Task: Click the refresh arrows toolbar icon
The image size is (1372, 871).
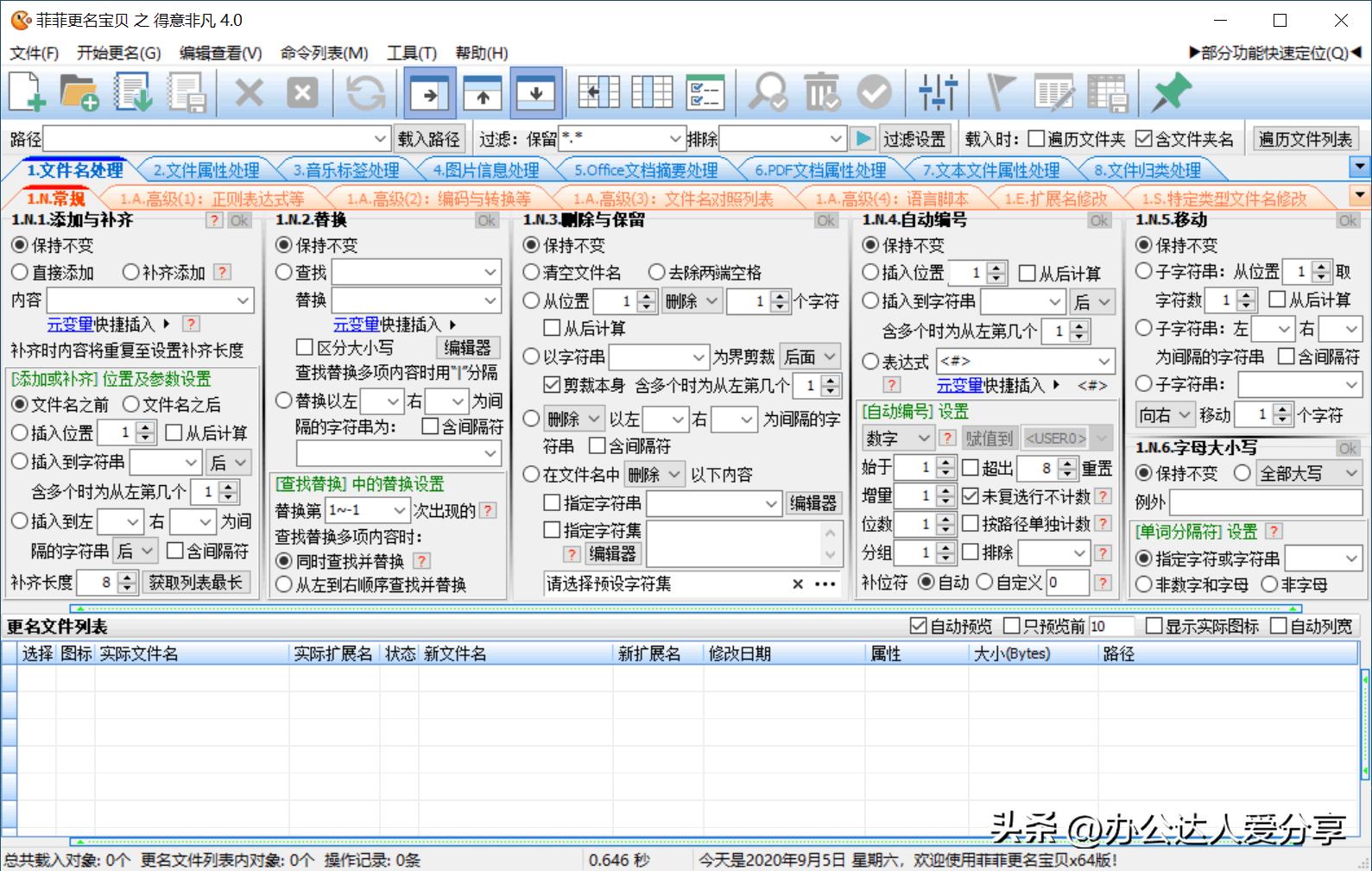Action: (365, 92)
